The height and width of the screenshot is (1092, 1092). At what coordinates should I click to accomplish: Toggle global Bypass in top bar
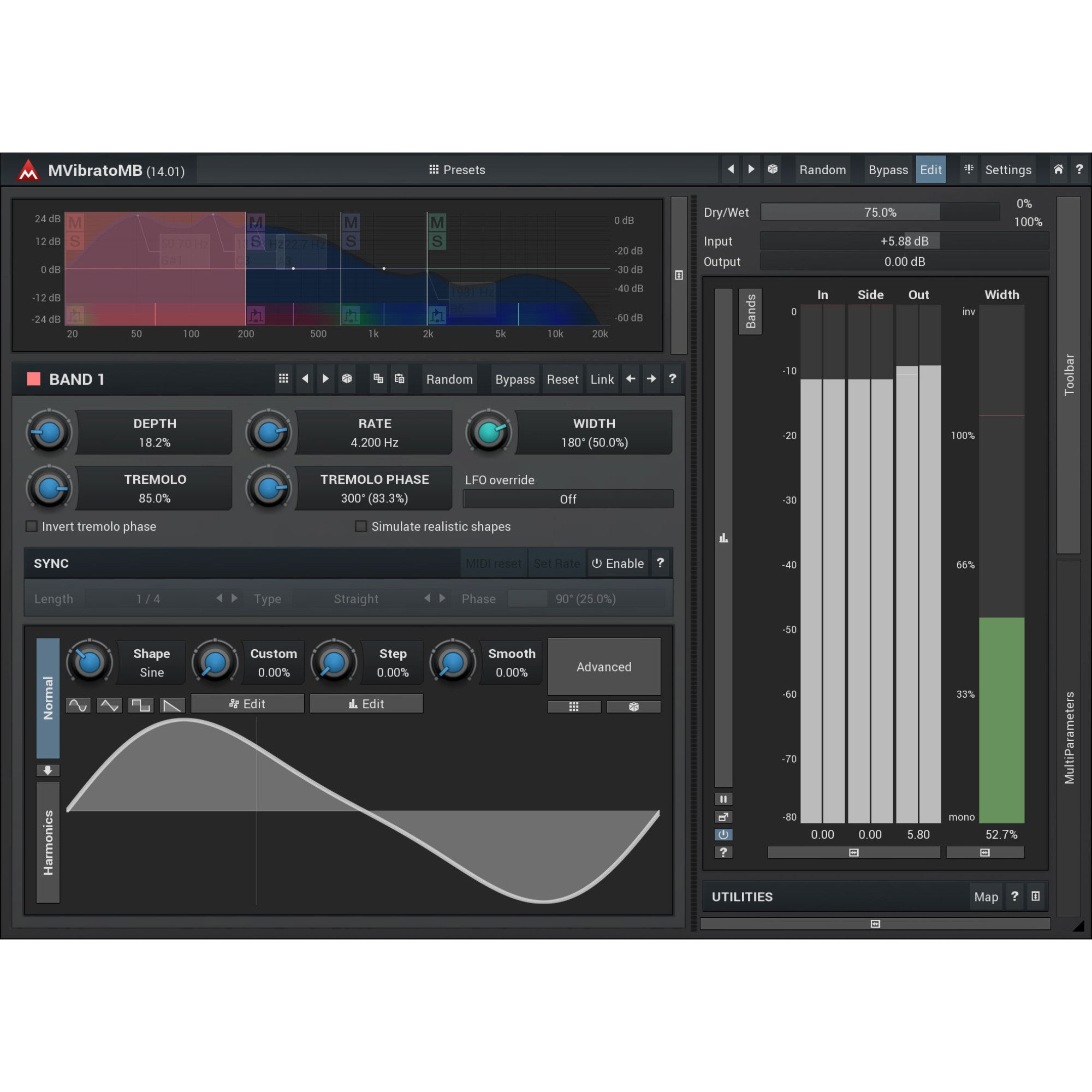click(x=888, y=170)
